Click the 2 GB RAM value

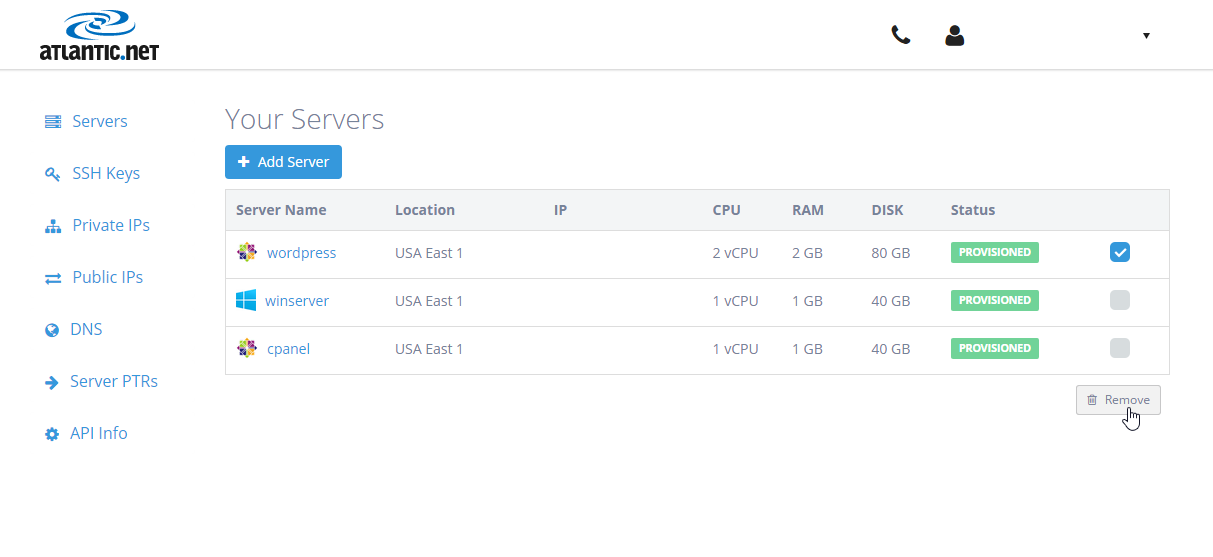808,253
